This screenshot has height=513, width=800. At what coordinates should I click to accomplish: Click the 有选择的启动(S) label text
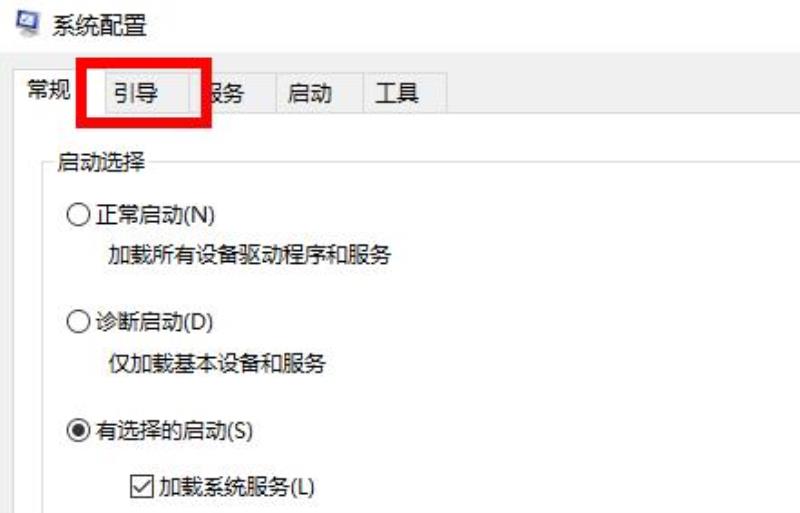[174, 431]
